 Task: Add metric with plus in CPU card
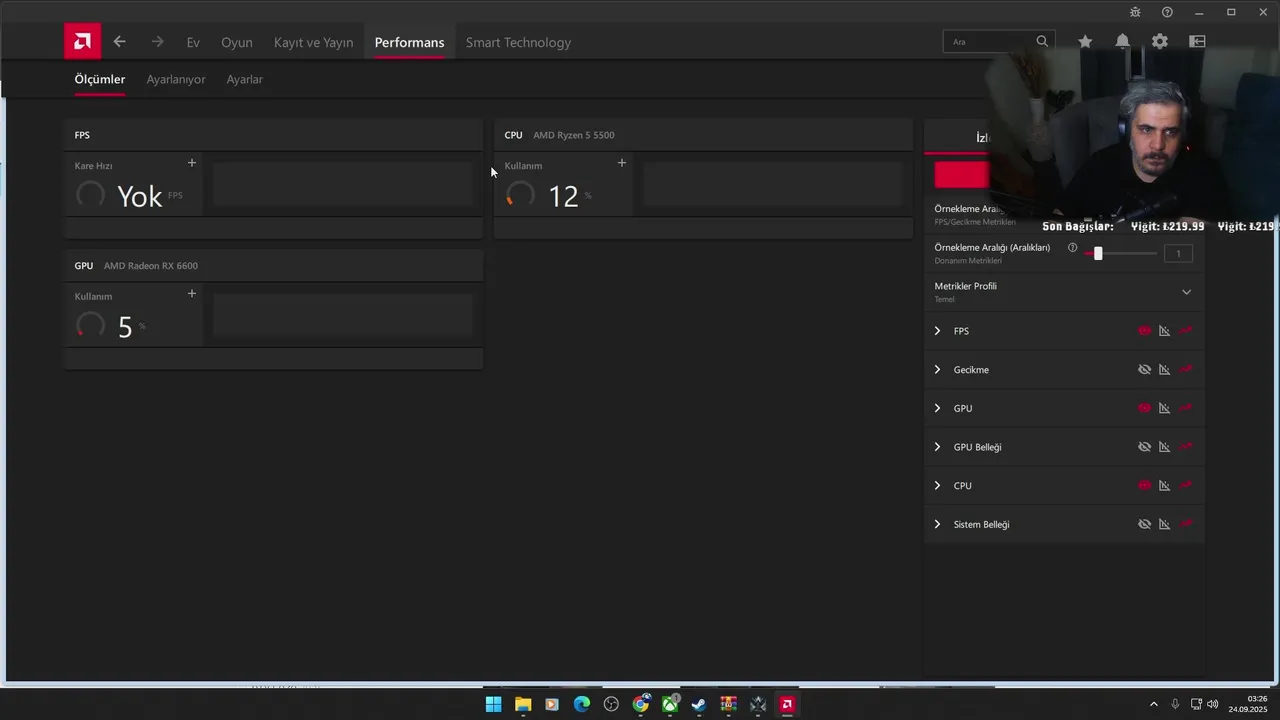[x=622, y=163]
